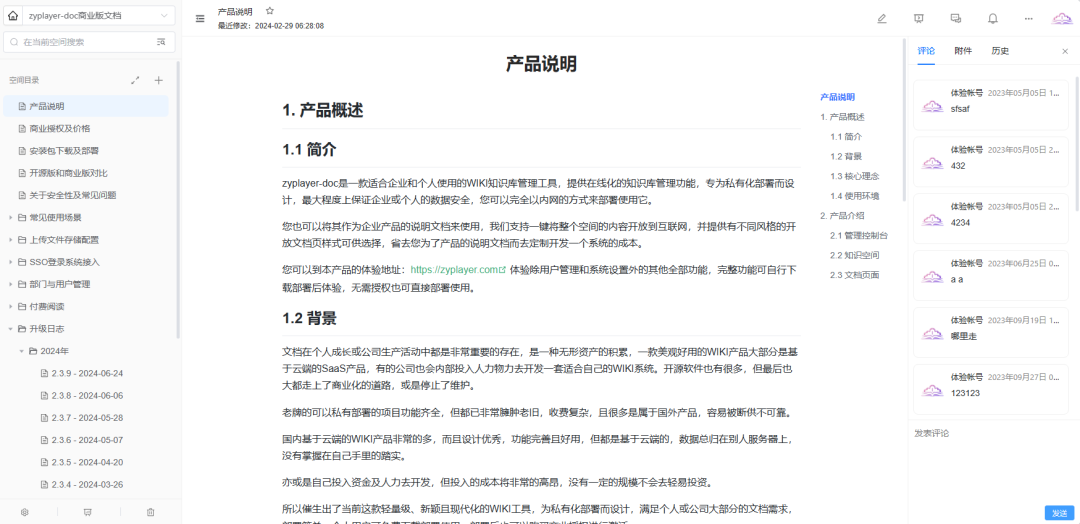Open changelog 2.3.8 - 2024-06-06
This screenshot has width=1080, height=524.
[86, 396]
